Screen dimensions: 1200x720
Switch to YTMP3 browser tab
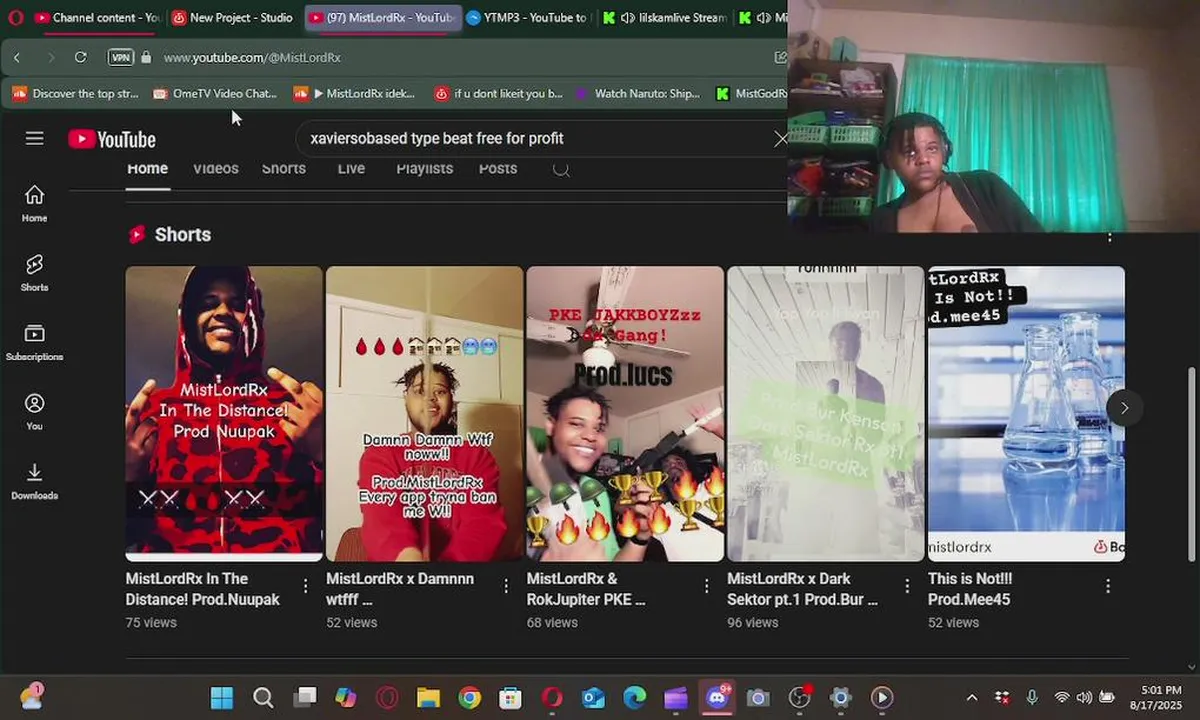[527, 17]
